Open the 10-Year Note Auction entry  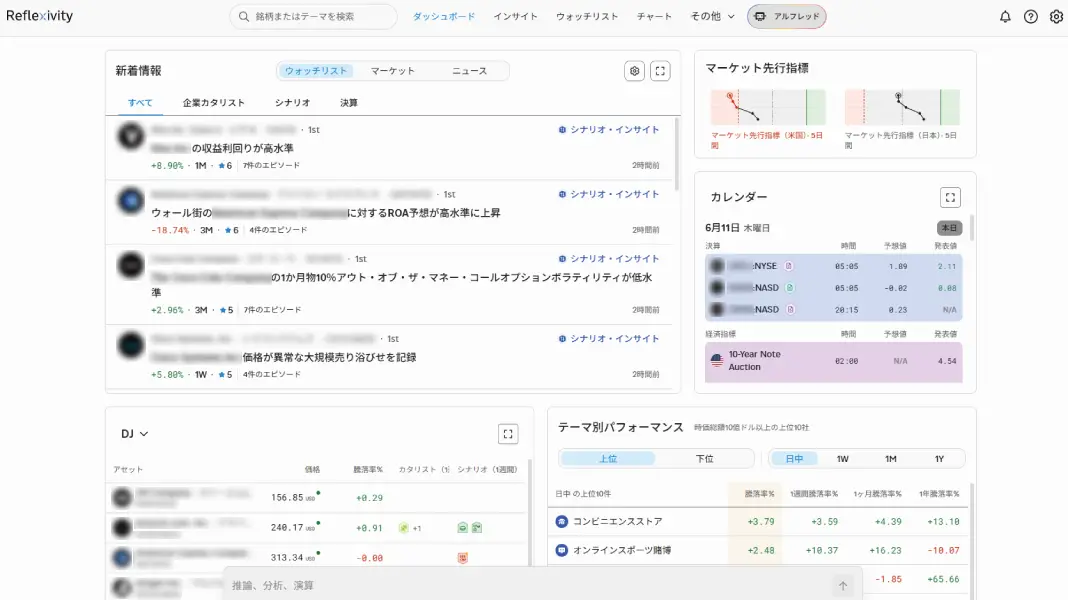(x=834, y=361)
